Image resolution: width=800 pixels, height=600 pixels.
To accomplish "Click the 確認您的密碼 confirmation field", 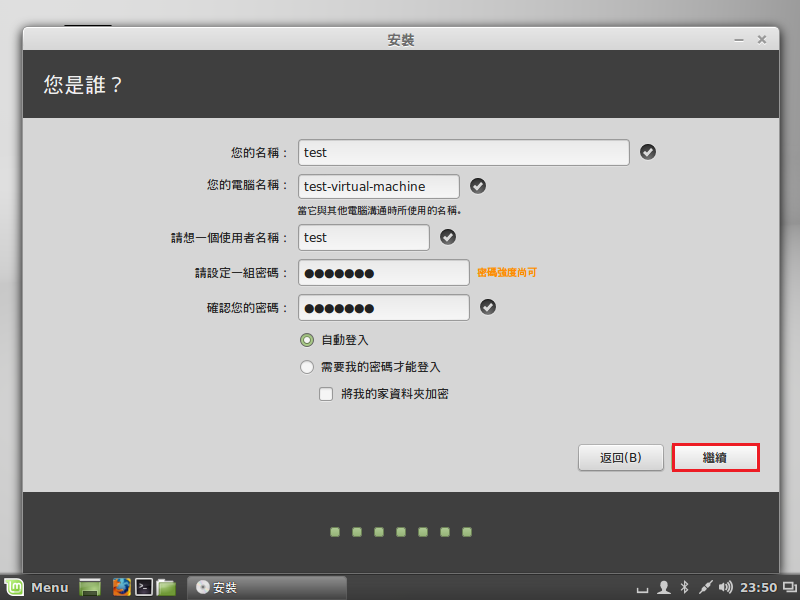I will tap(383, 307).
